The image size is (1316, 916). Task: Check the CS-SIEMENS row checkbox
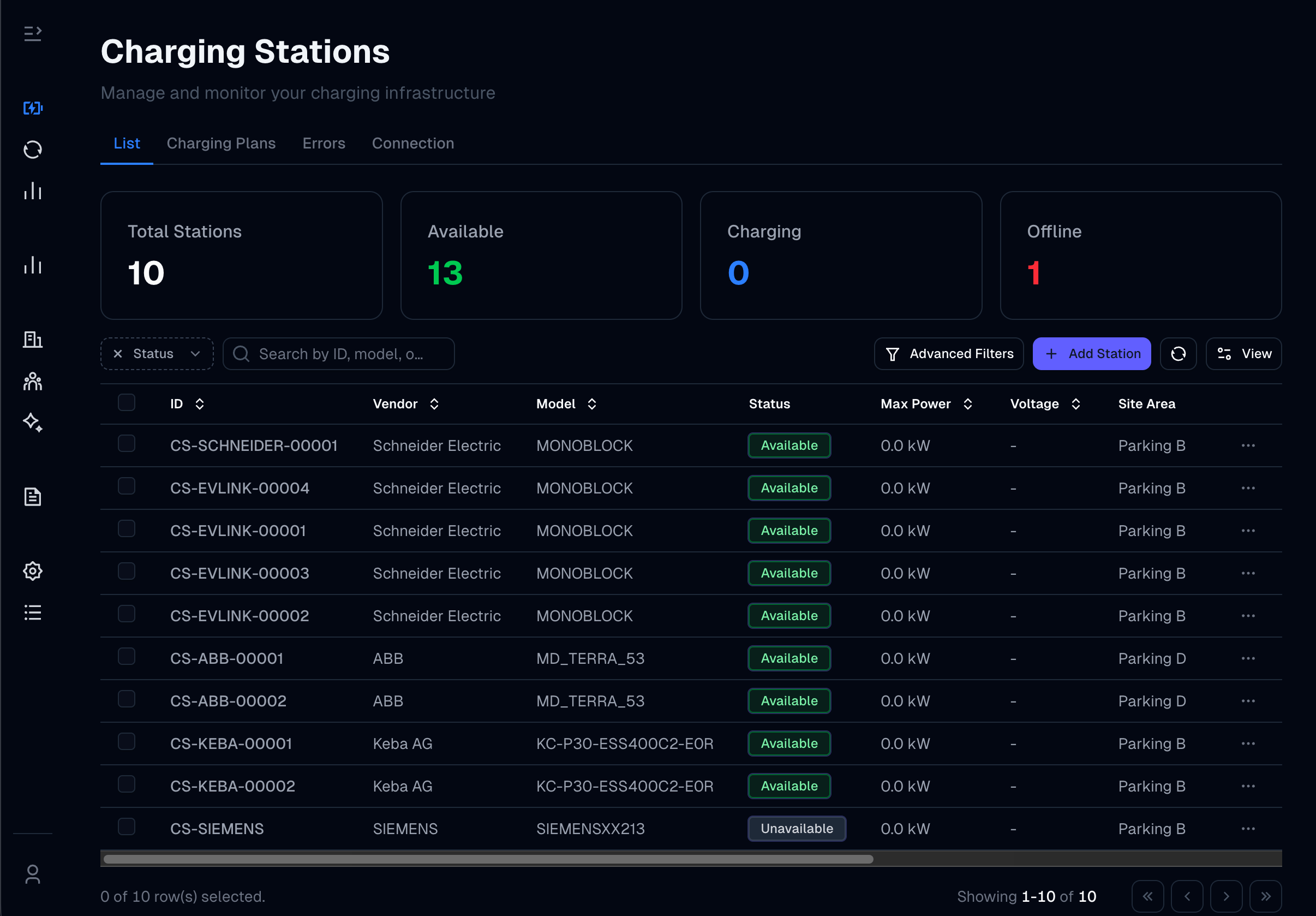127,826
